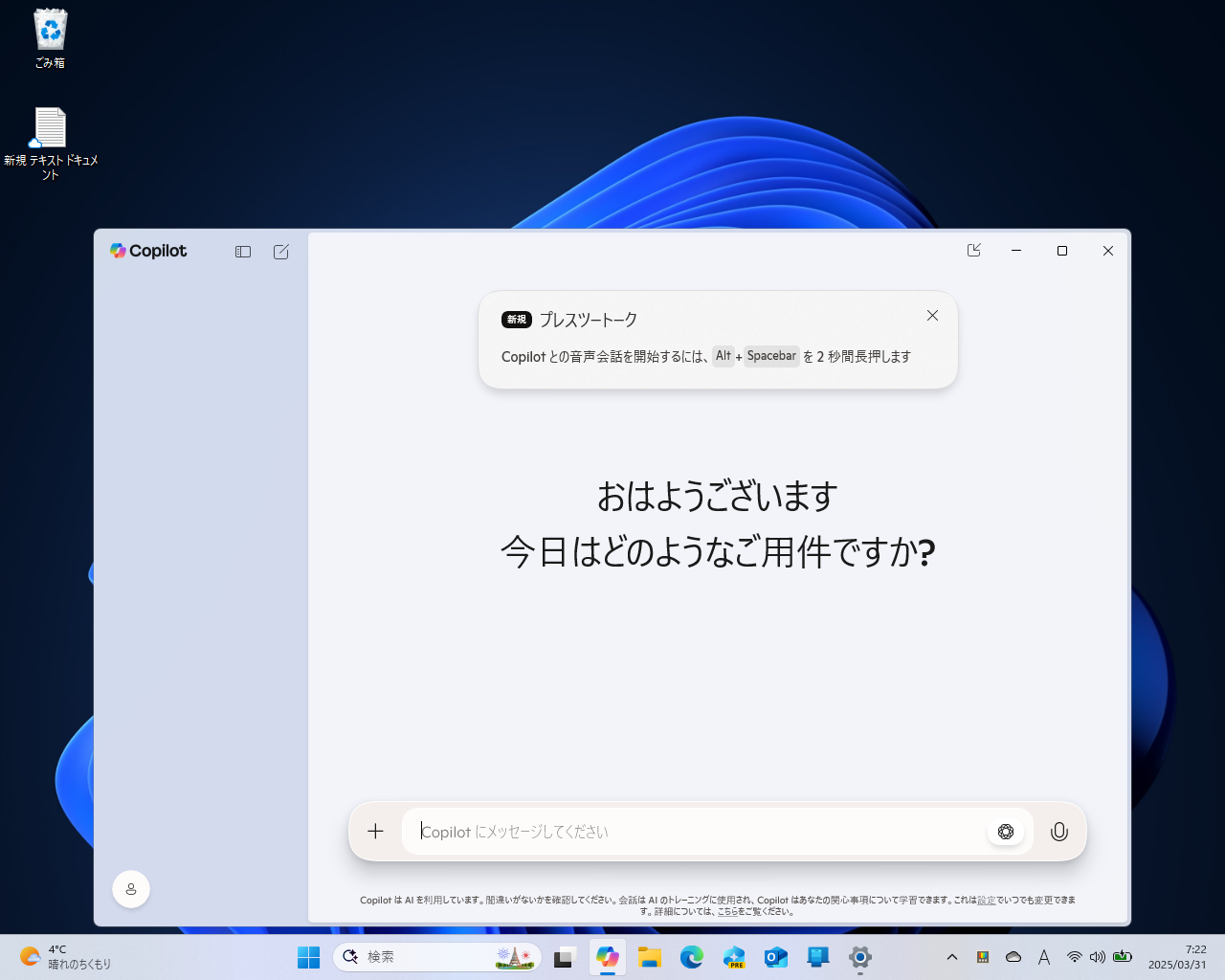
Task: Open the 設定 link in the footer
Action: (987, 900)
